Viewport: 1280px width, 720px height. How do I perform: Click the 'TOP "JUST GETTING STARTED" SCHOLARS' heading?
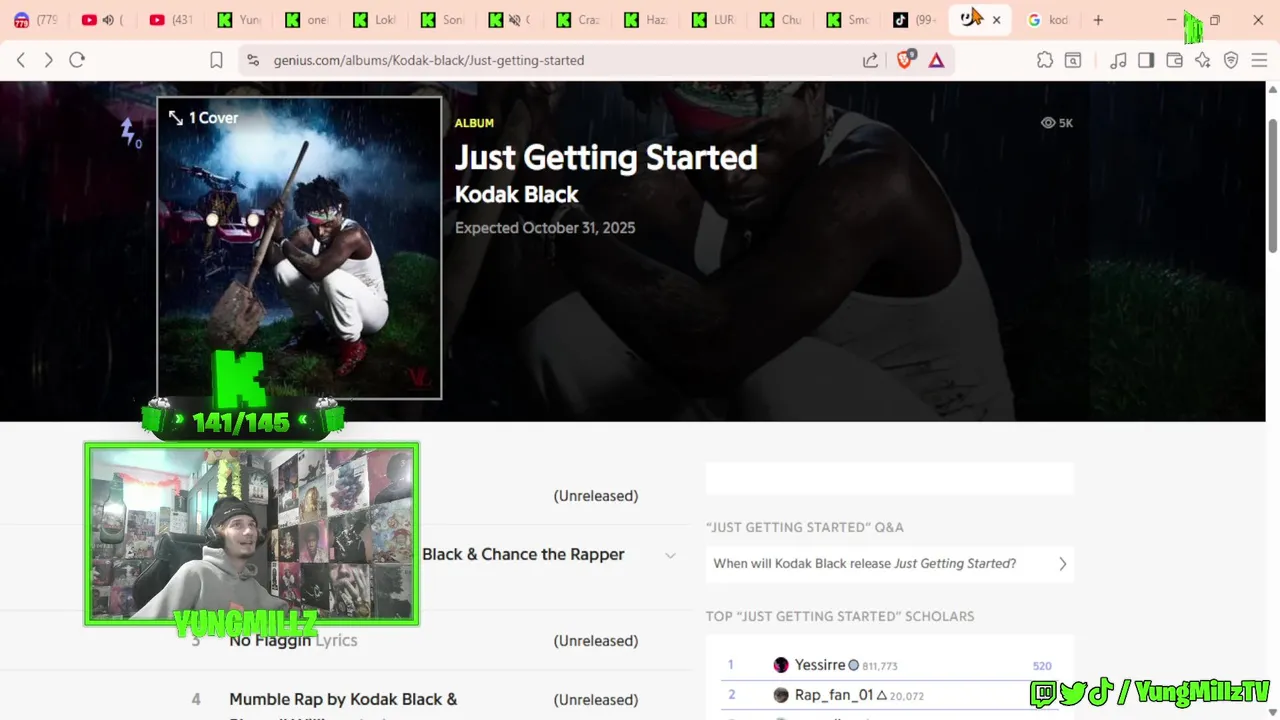pyautogui.click(x=840, y=616)
